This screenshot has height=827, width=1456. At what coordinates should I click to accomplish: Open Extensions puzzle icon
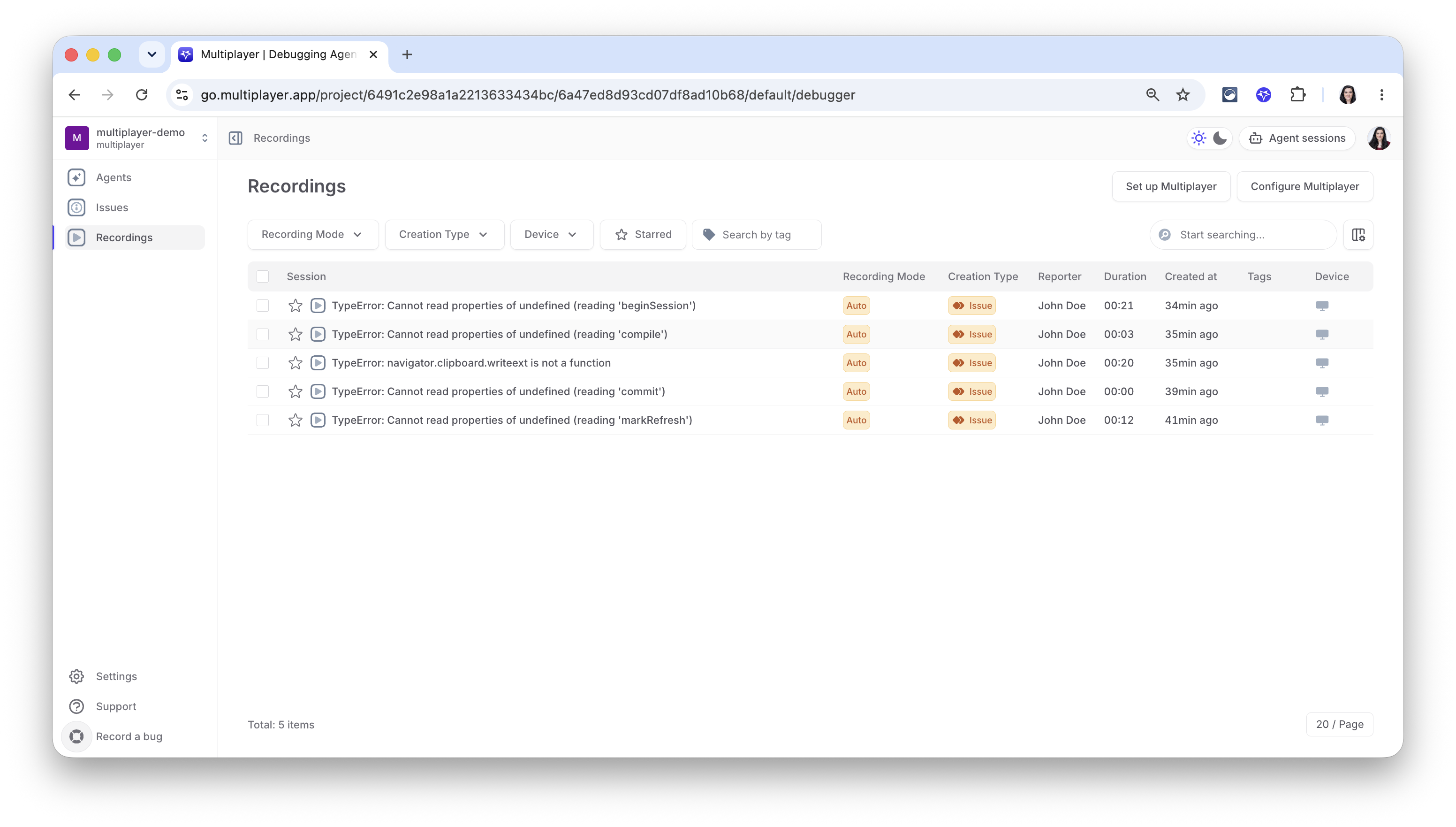(x=1297, y=95)
